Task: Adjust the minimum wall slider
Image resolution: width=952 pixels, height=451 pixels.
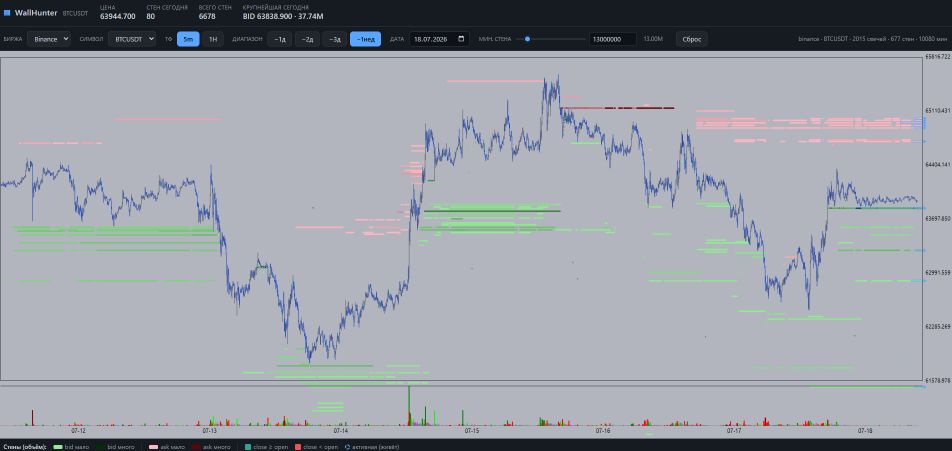Action: (x=551, y=39)
